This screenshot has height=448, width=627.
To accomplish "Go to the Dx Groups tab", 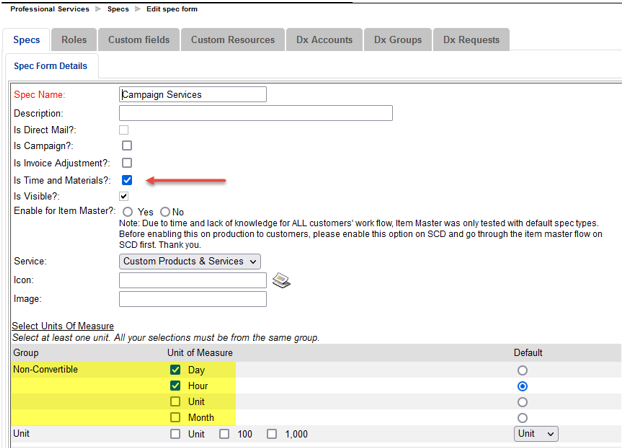I will pos(398,40).
